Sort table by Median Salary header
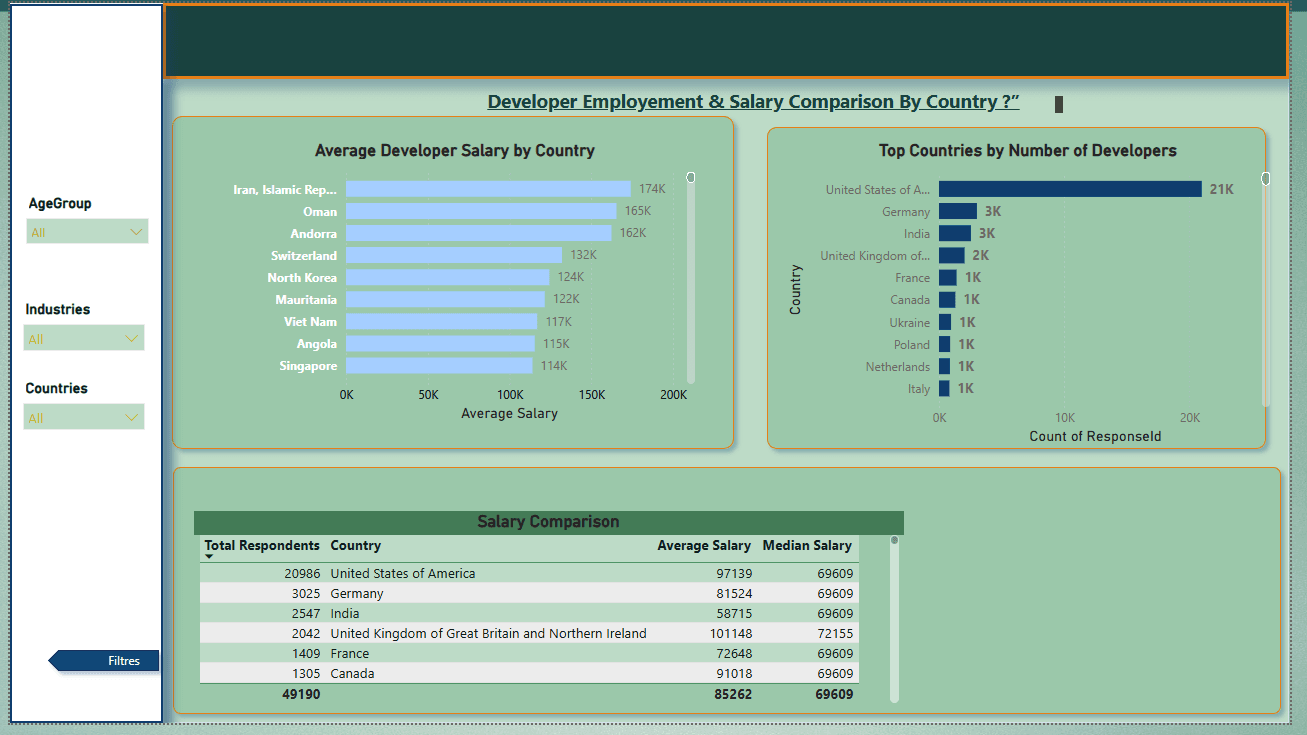Viewport: 1307px width, 735px height. point(807,546)
